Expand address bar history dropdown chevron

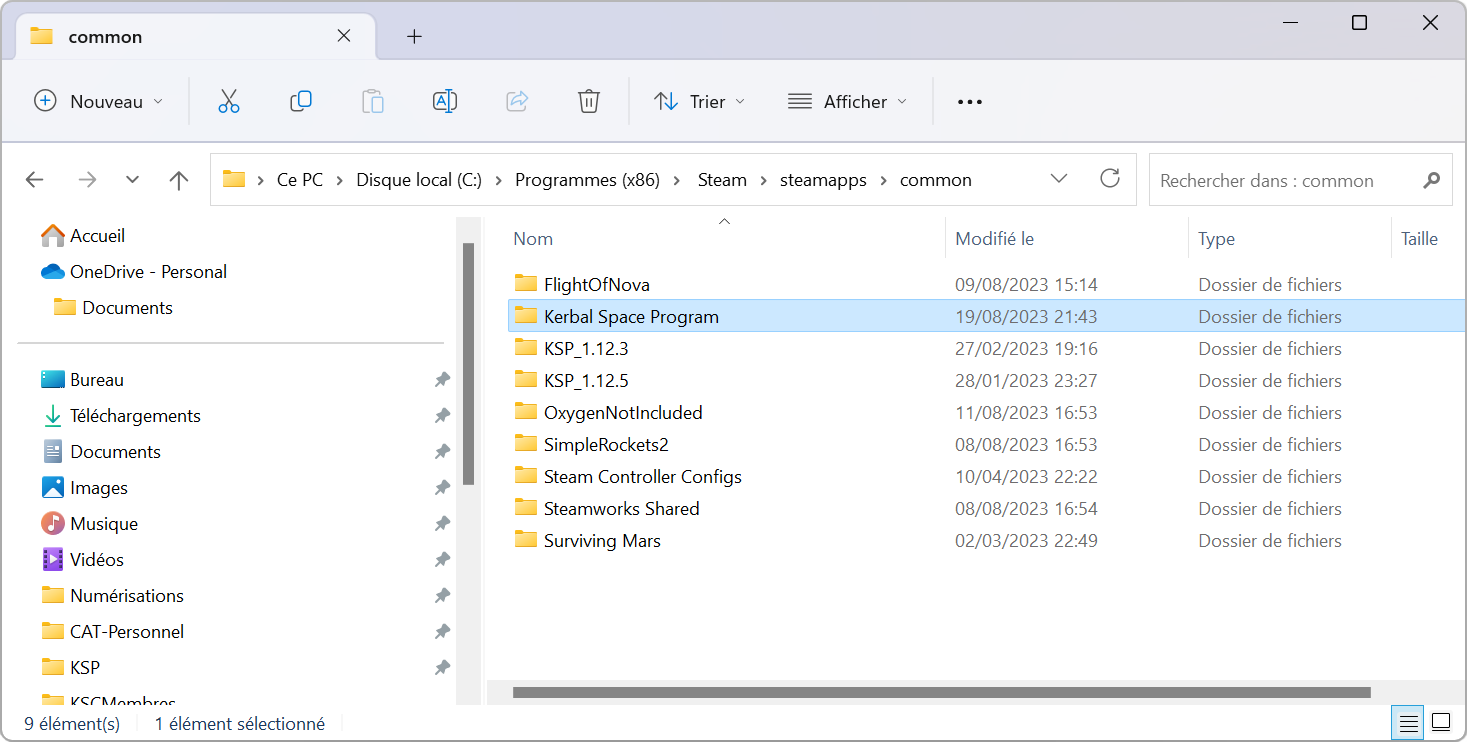tap(1059, 179)
